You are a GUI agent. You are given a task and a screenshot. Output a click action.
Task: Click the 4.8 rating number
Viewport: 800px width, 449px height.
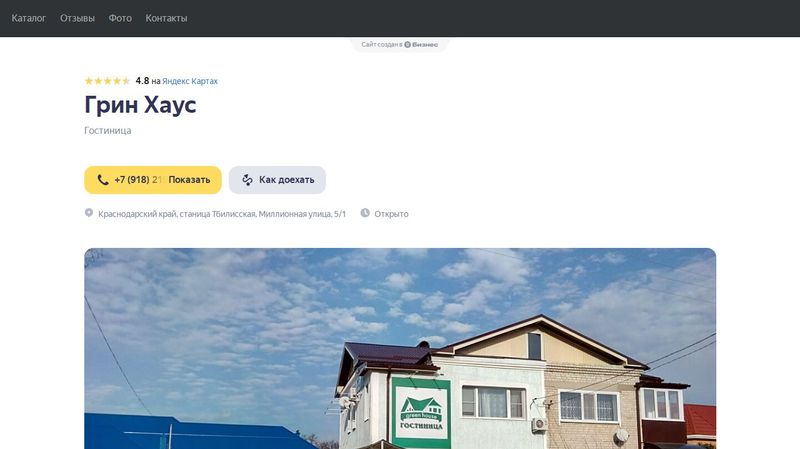pos(142,81)
